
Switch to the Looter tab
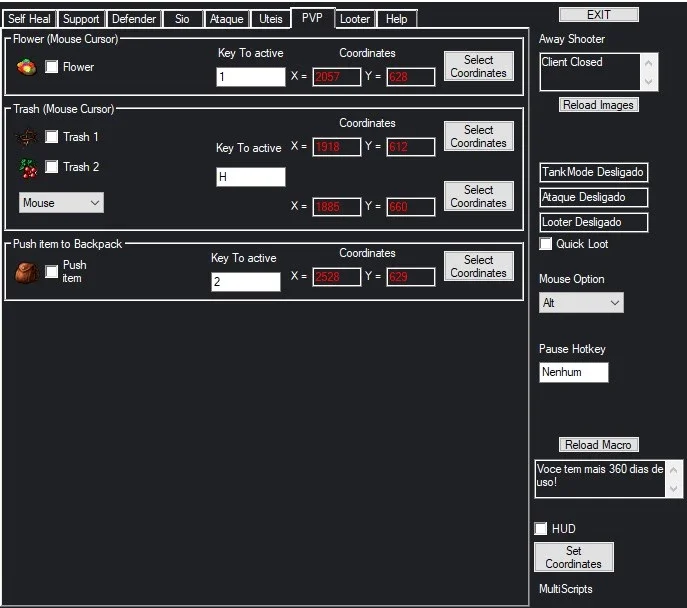tap(355, 19)
